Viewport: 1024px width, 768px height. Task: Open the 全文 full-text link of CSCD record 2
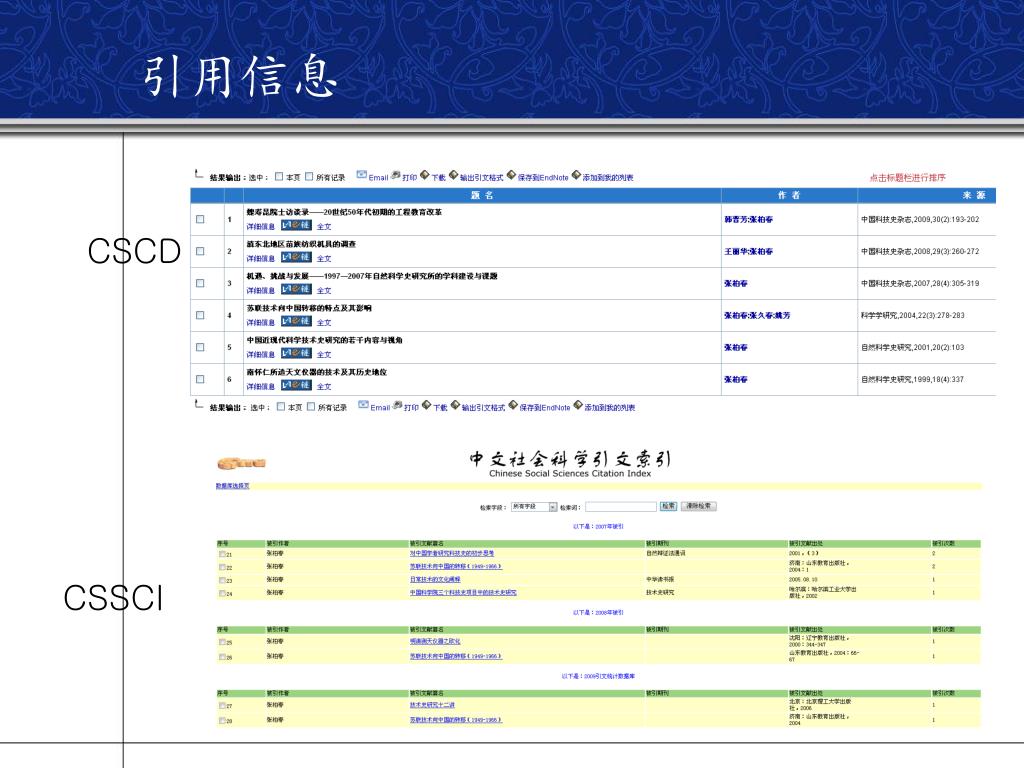coord(324,259)
